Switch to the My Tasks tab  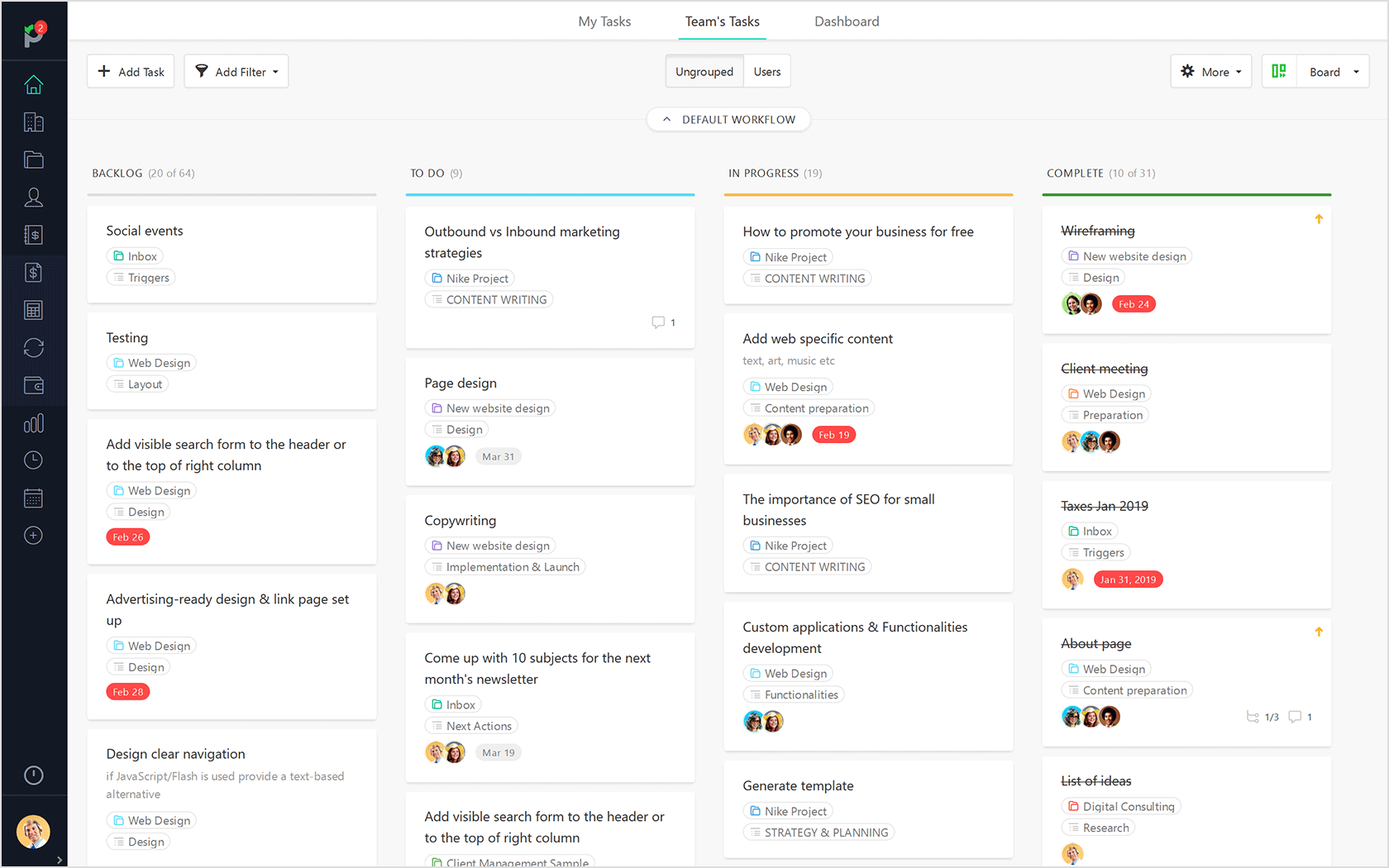tap(604, 21)
